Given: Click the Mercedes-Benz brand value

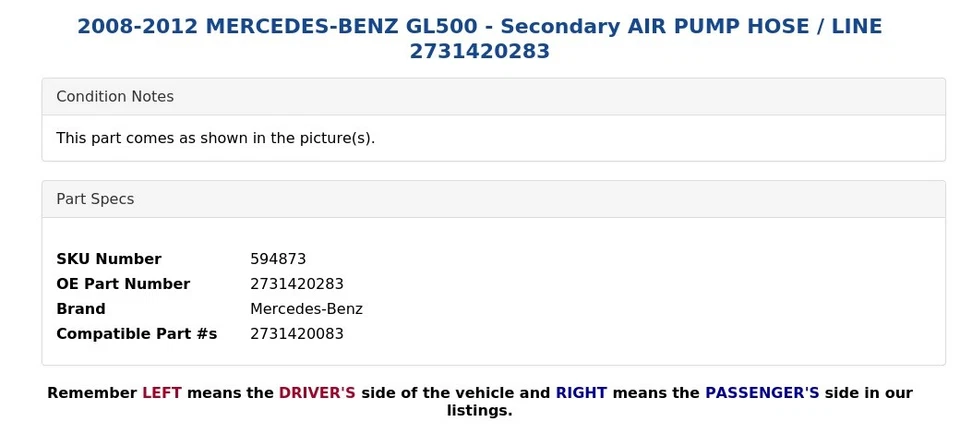Looking at the screenshot, I should (x=306, y=309).
